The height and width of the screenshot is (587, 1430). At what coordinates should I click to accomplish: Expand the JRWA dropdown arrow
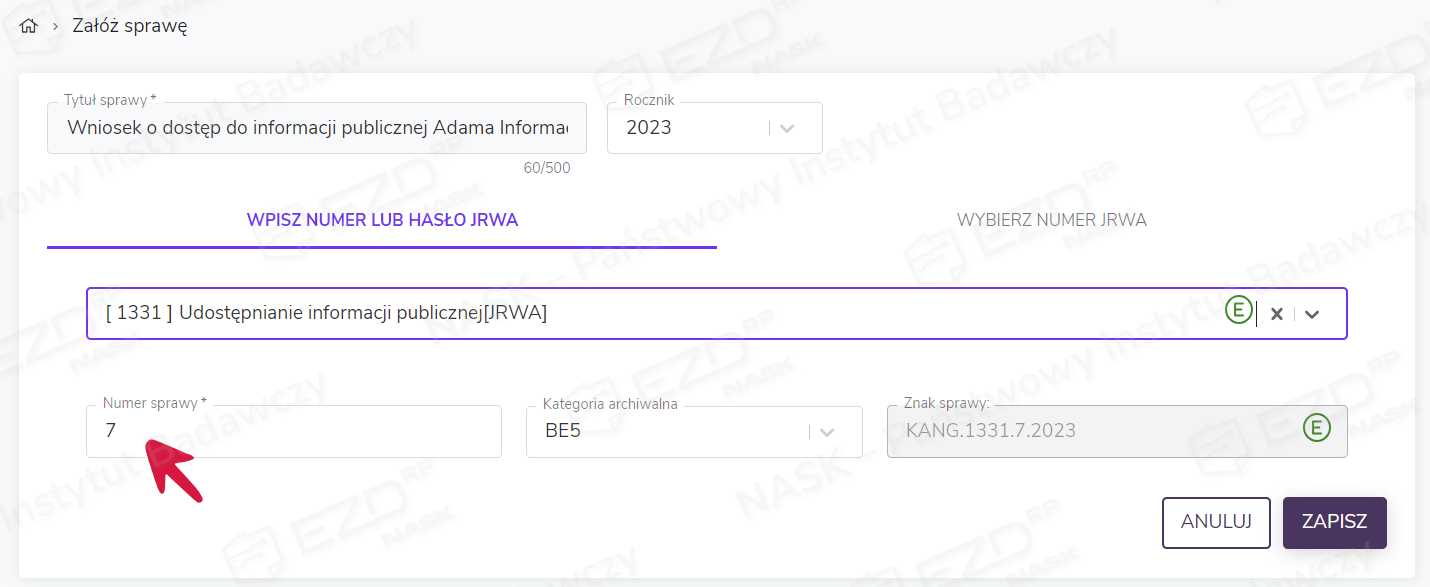pos(1312,314)
